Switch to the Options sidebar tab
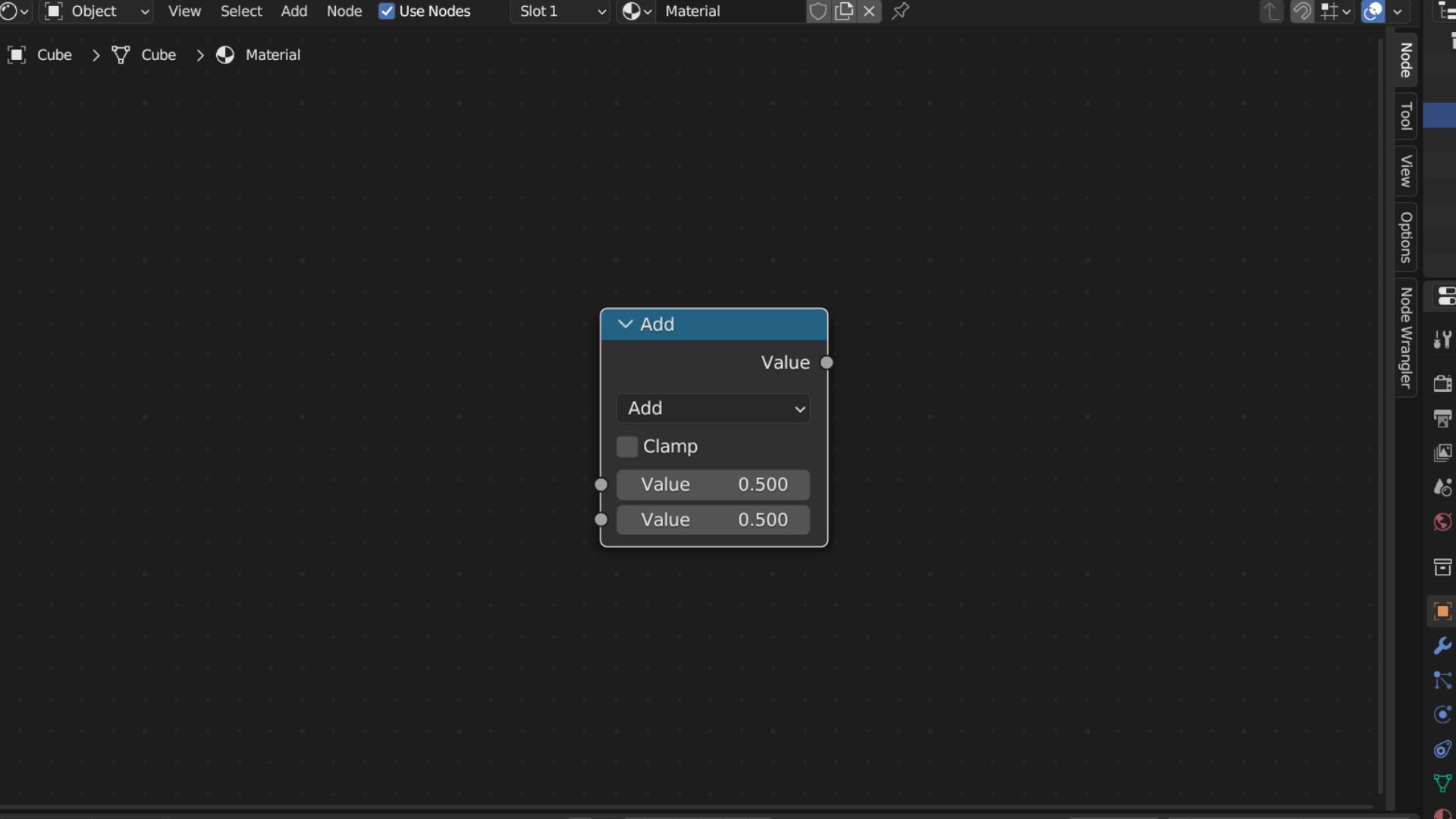The image size is (1456, 819). click(1406, 237)
